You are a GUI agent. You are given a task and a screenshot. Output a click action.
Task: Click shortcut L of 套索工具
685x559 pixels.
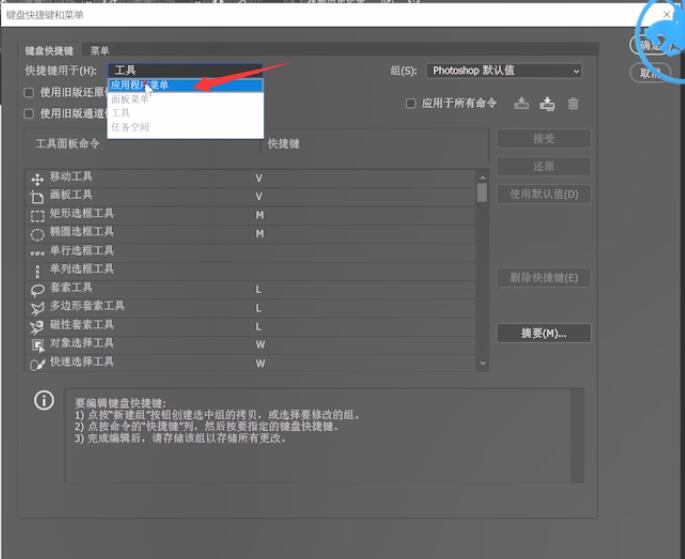point(259,290)
